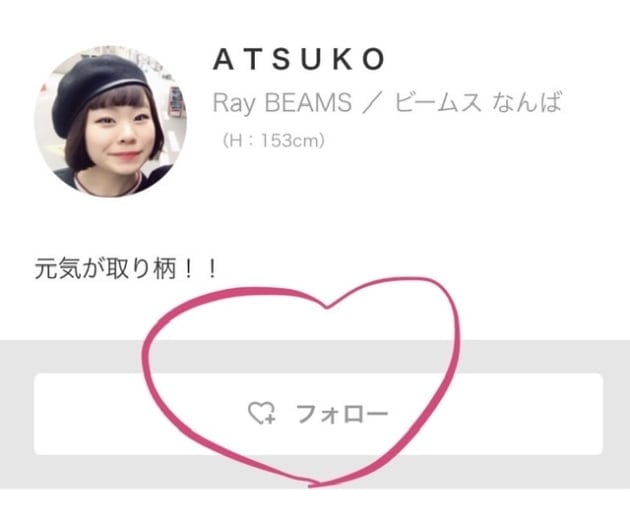Click the slash separator between brand and shop
Viewport: 630px width, 517px height.
(373, 102)
